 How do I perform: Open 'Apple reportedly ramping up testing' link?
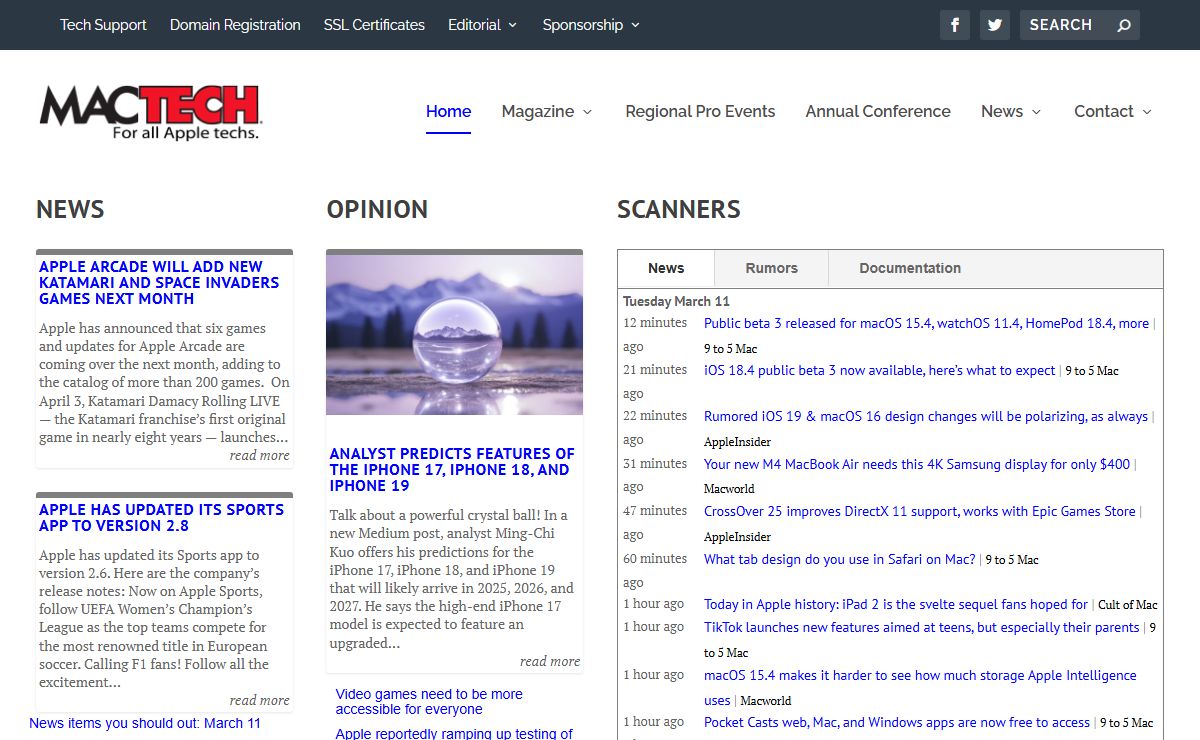point(454,733)
